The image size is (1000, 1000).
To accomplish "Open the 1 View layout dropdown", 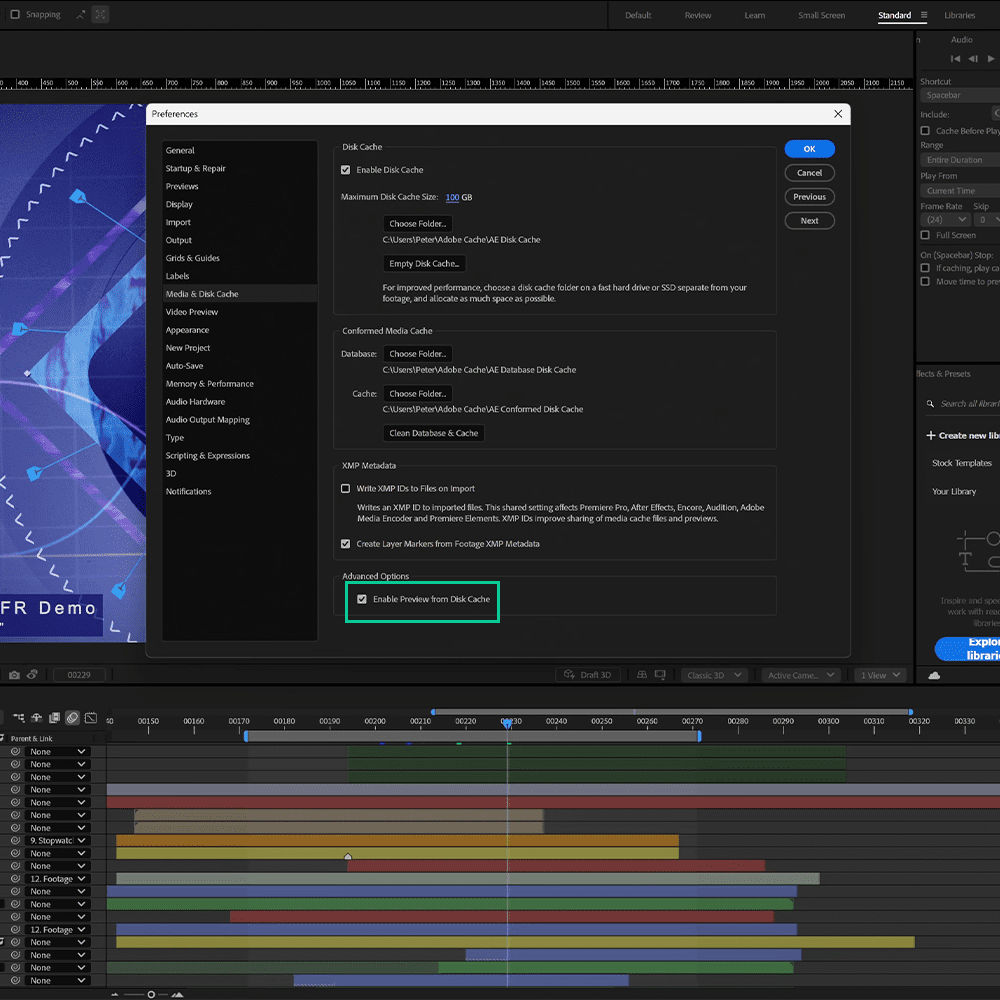I will (881, 675).
